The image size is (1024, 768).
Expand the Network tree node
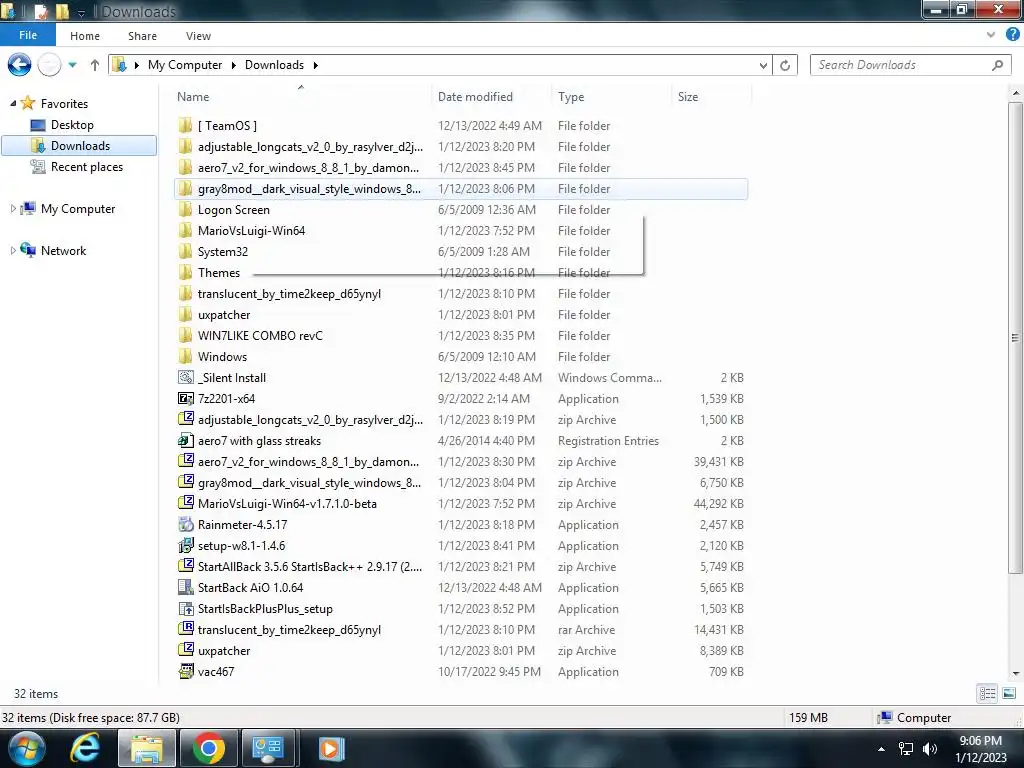tap(13, 250)
